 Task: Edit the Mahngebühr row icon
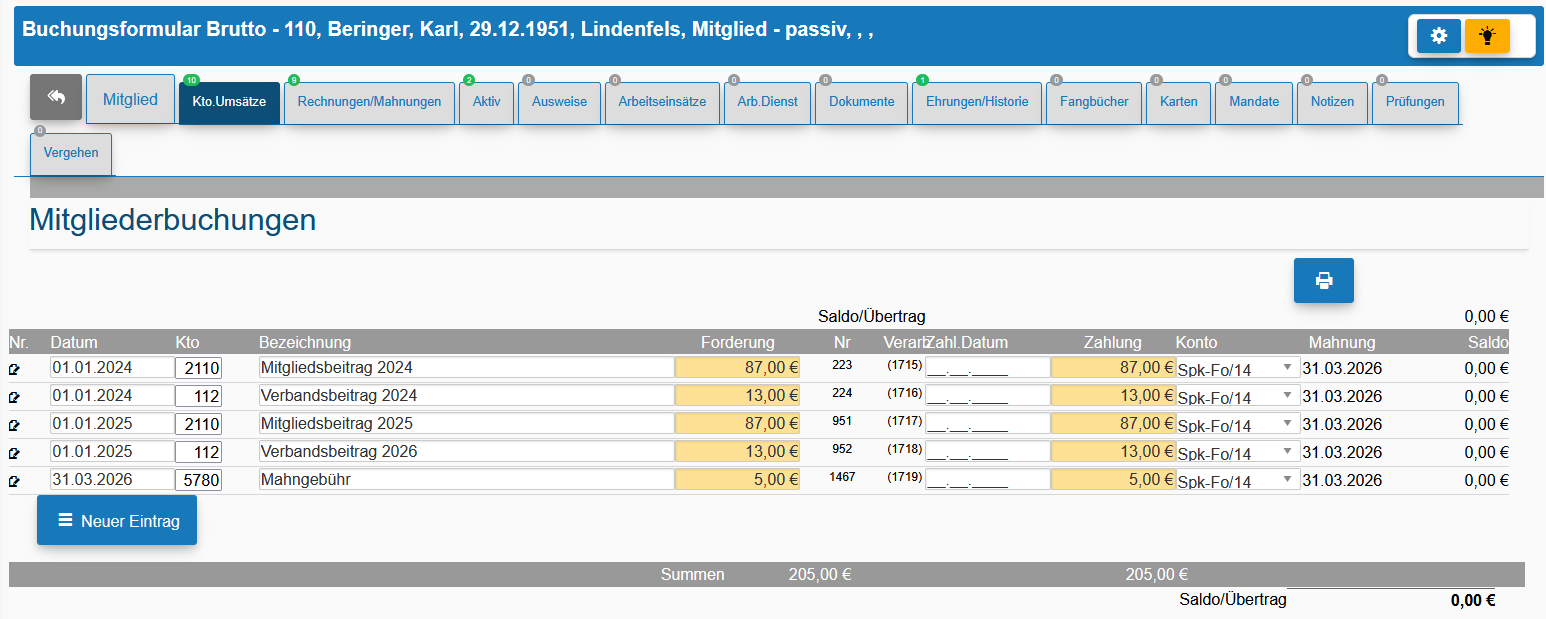(14, 481)
